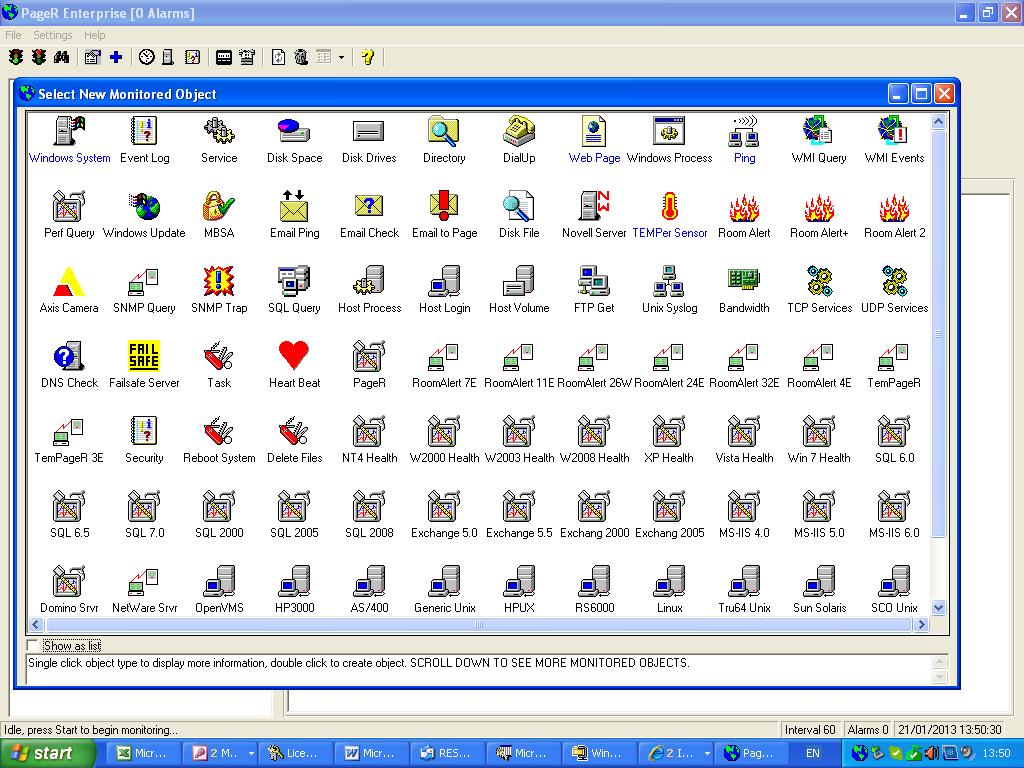Select the Windows Update globe icon
This screenshot has height=768, width=1024.
pyautogui.click(x=144, y=206)
